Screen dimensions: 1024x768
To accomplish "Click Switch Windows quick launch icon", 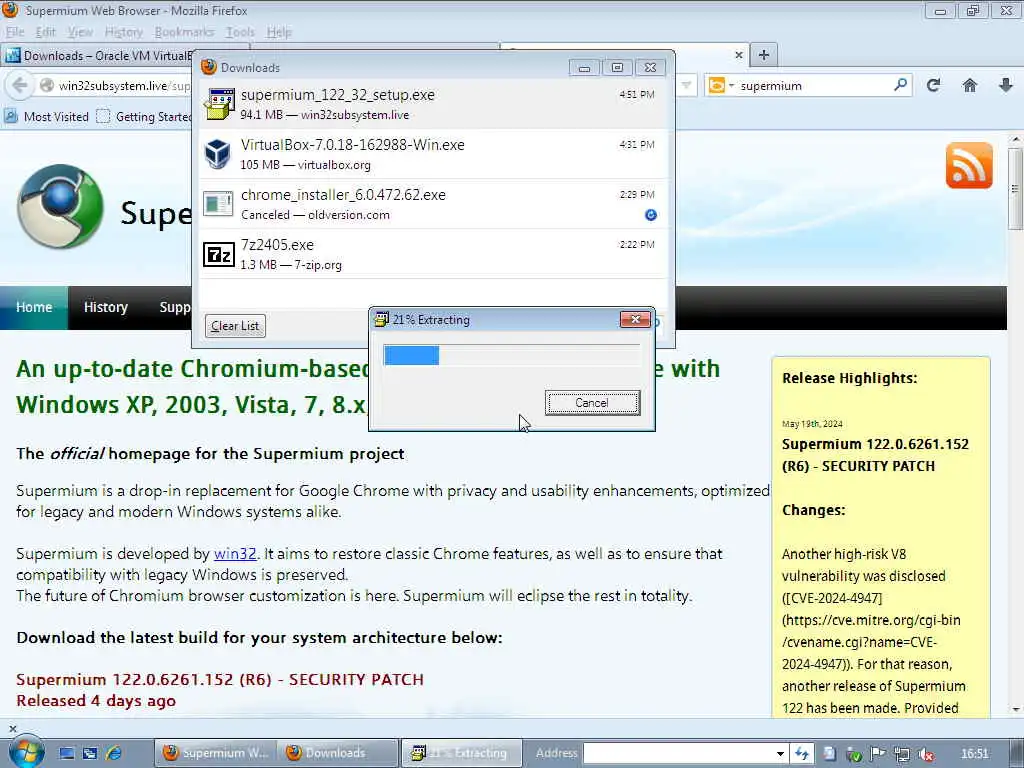I will click(90, 753).
